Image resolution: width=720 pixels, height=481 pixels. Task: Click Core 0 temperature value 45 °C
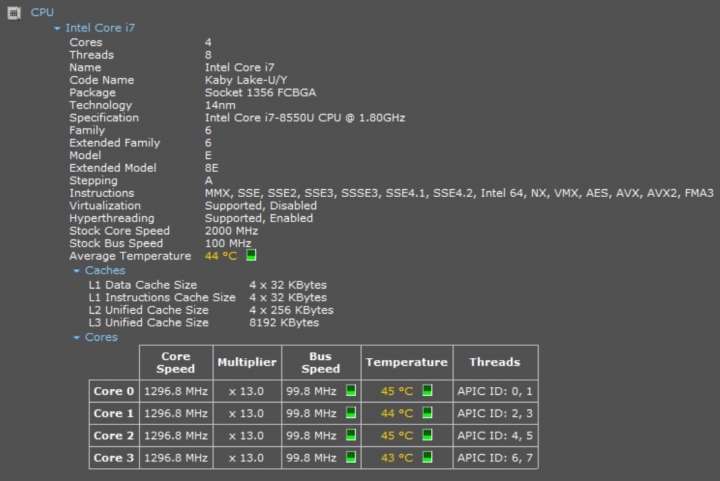397,391
